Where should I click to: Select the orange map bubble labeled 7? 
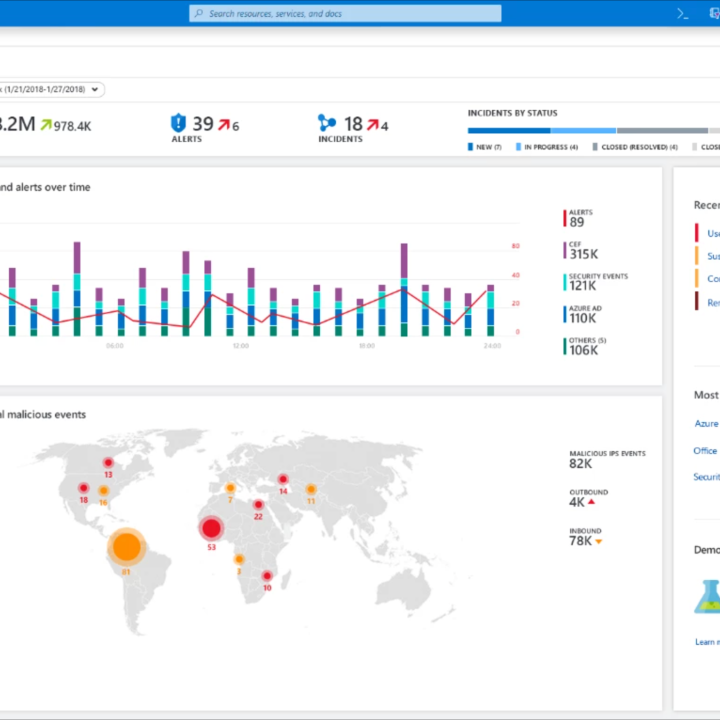[x=231, y=488]
